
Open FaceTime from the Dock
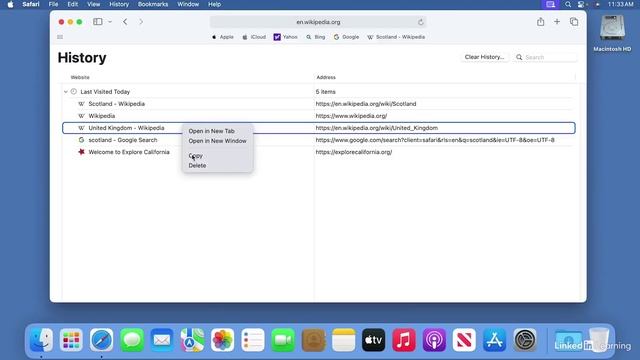click(x=283, y=340)
